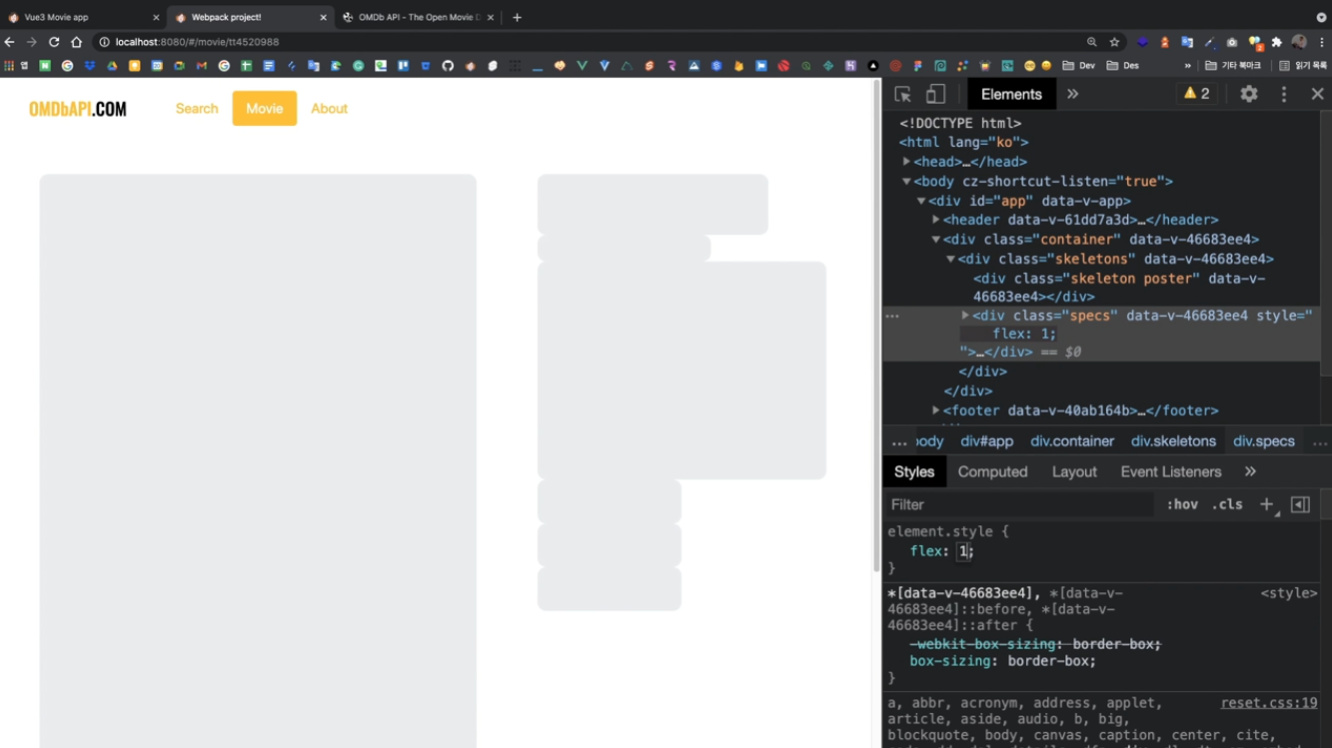Click the div#app breadcrumb
The height and width of the screenshot is (748, 1332).
click(x=987, y=441)
